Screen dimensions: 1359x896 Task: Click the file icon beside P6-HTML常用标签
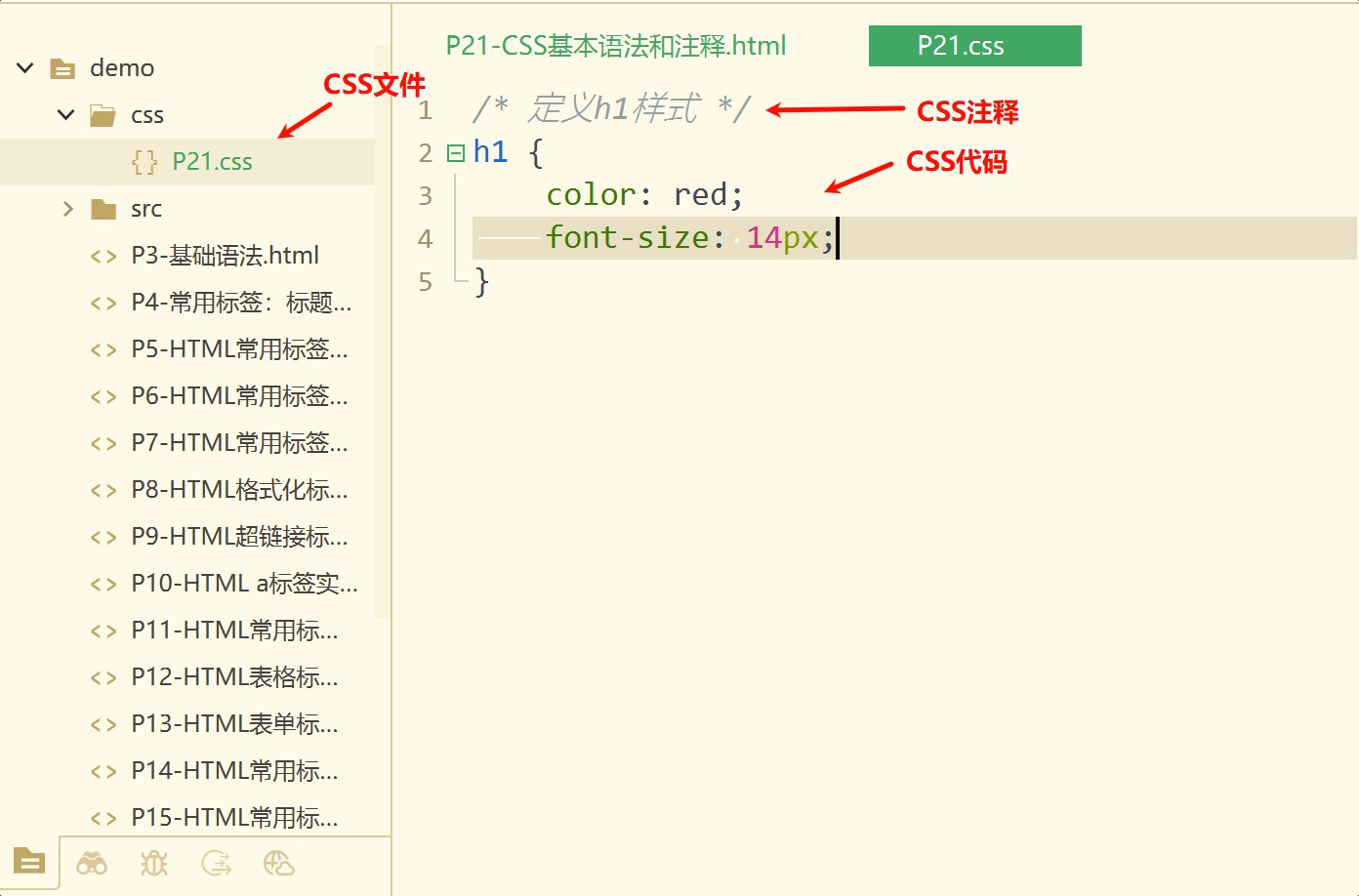tap(103, 396)
